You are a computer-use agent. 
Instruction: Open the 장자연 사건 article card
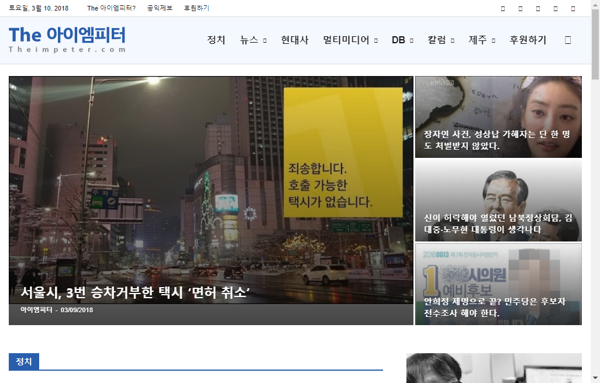pos(498,117)
